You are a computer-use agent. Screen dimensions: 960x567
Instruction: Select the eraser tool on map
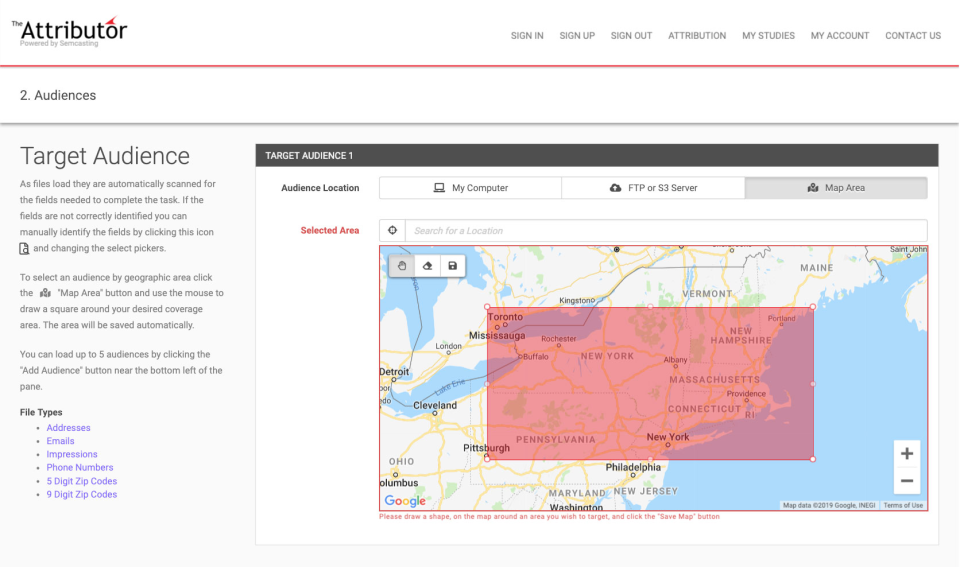427,266
